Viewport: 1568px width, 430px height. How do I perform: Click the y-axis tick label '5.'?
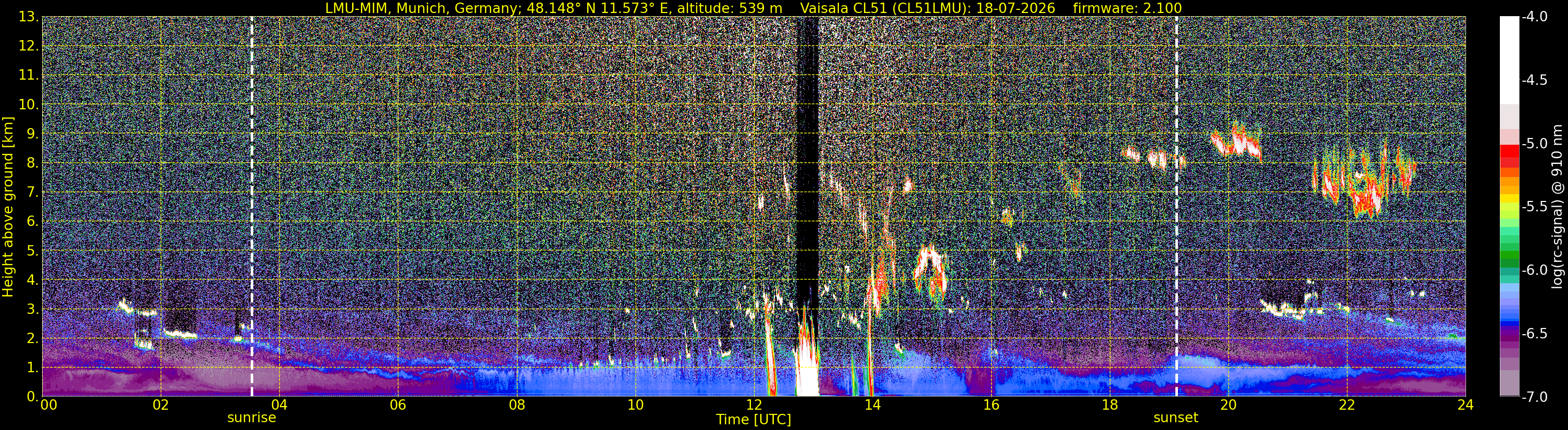pos(32,251)
